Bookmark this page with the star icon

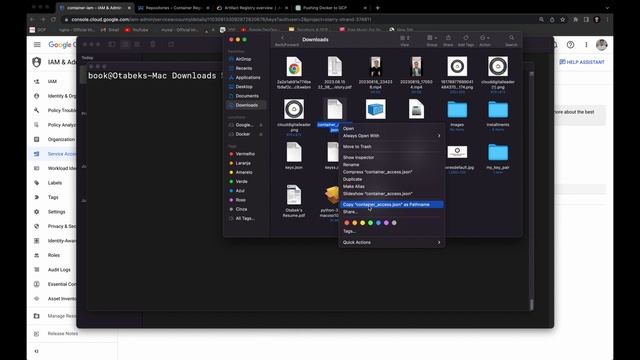pos(562,19)
